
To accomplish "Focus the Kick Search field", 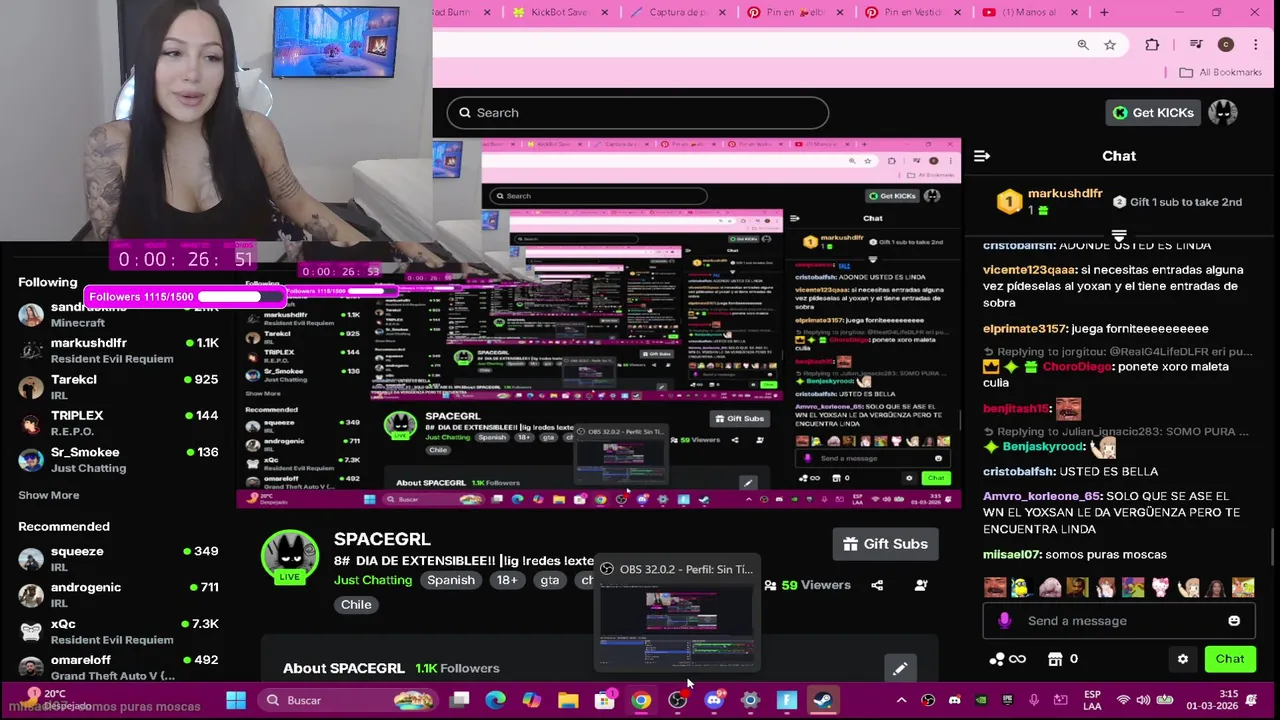I will [x=638, y=113].
